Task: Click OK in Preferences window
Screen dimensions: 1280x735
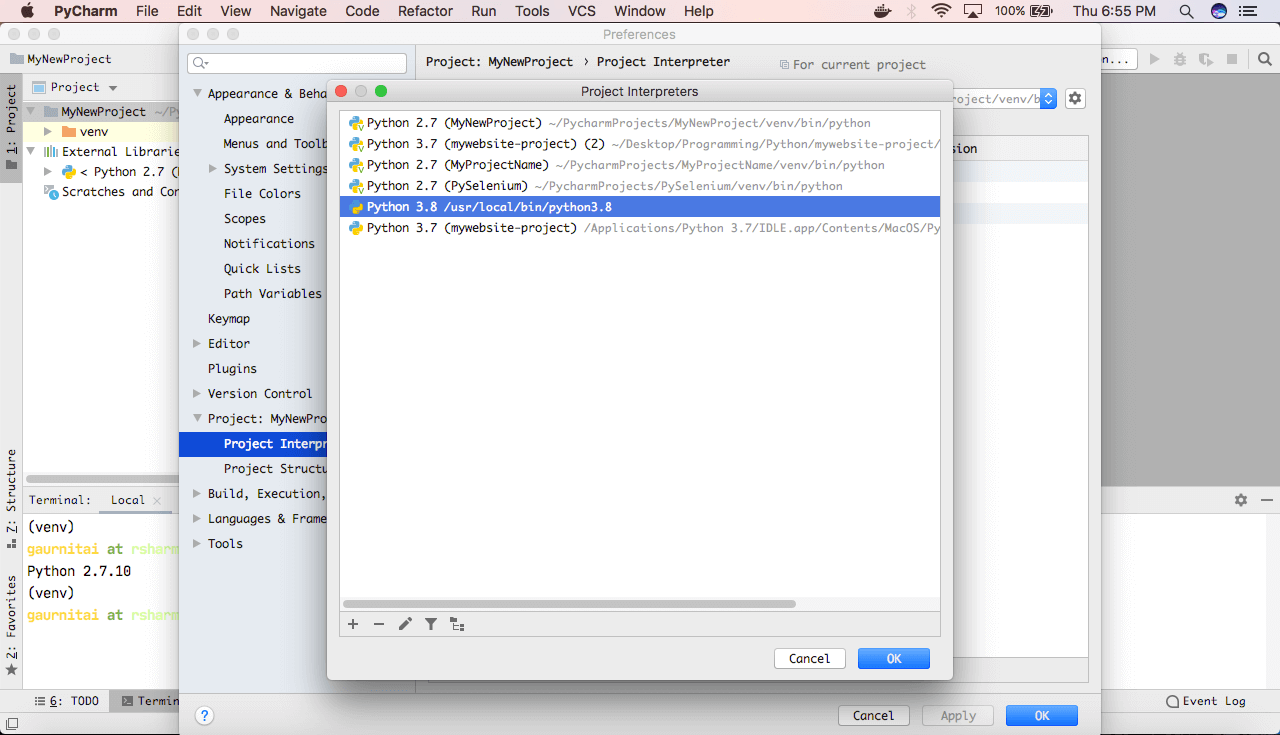Action: click(1042, 715)
